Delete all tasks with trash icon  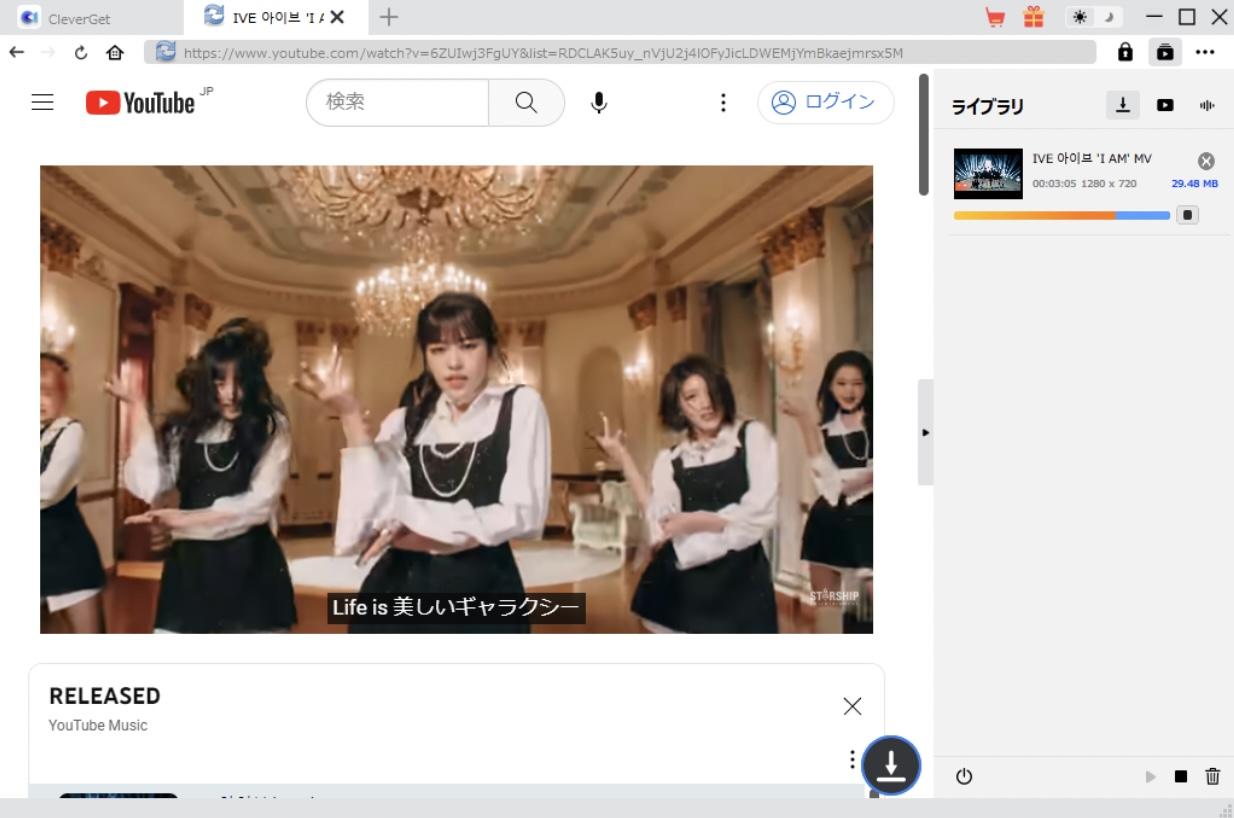pyautogui.click(x=1213, y=776)
